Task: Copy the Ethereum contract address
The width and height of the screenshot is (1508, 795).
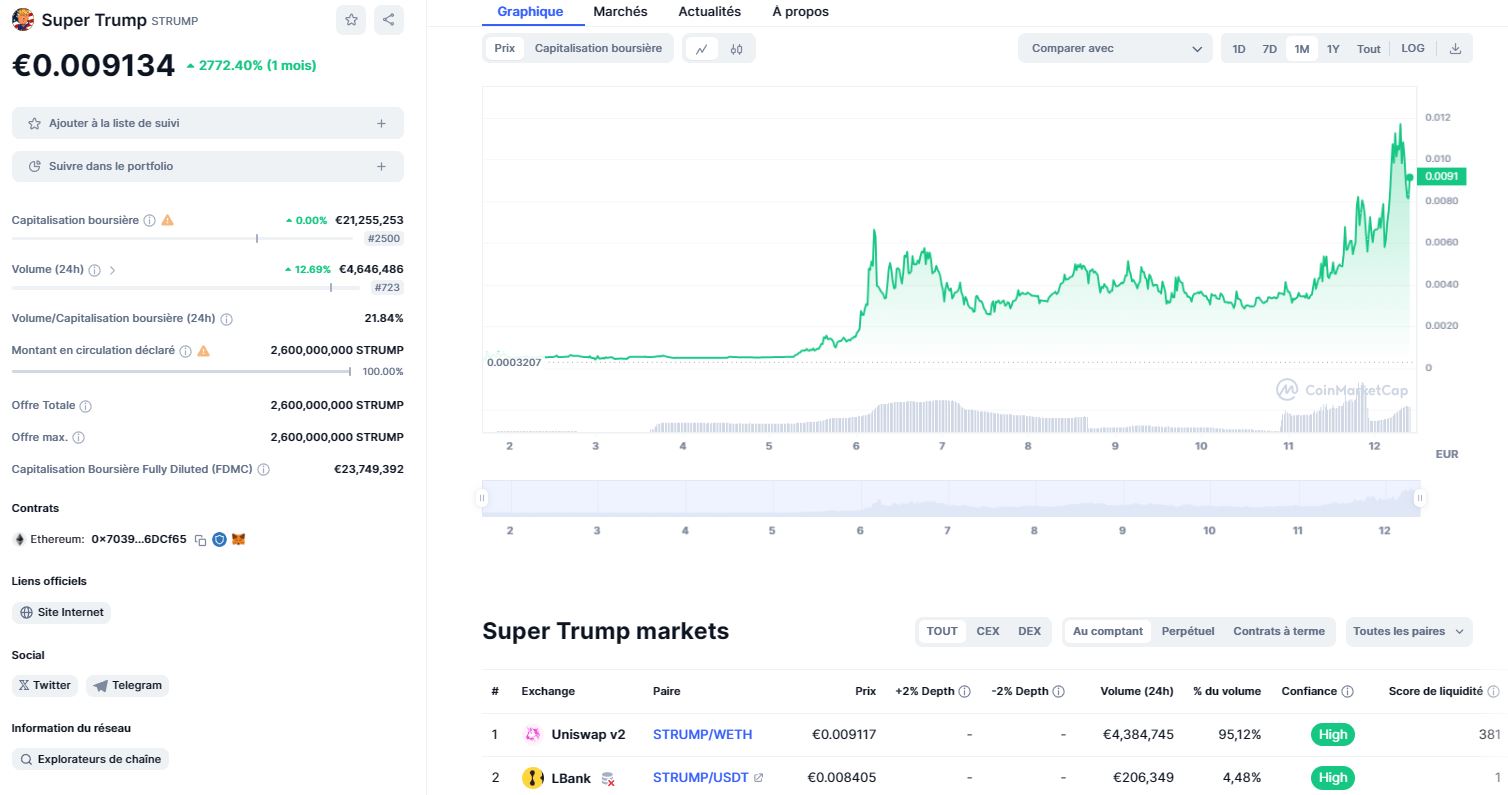Action: click(200, 540)
